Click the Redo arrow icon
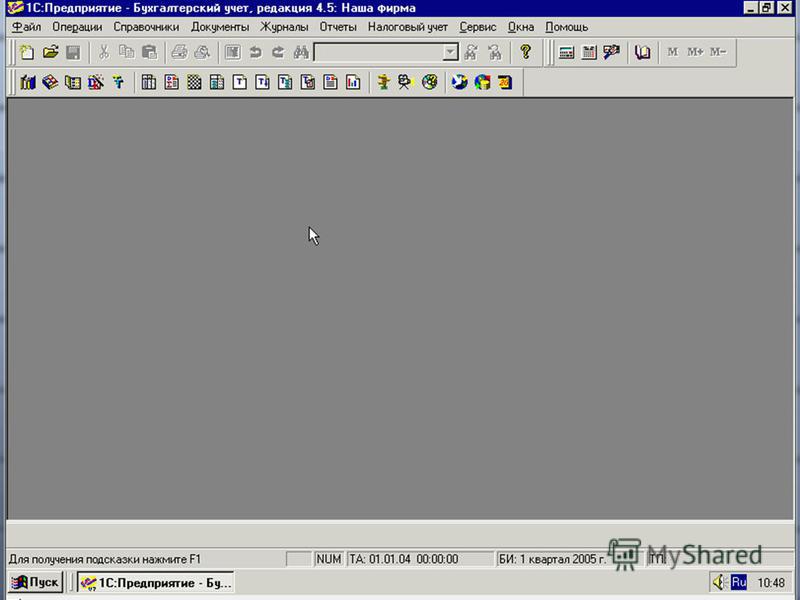800x600 pixels. tap(278, 52)
